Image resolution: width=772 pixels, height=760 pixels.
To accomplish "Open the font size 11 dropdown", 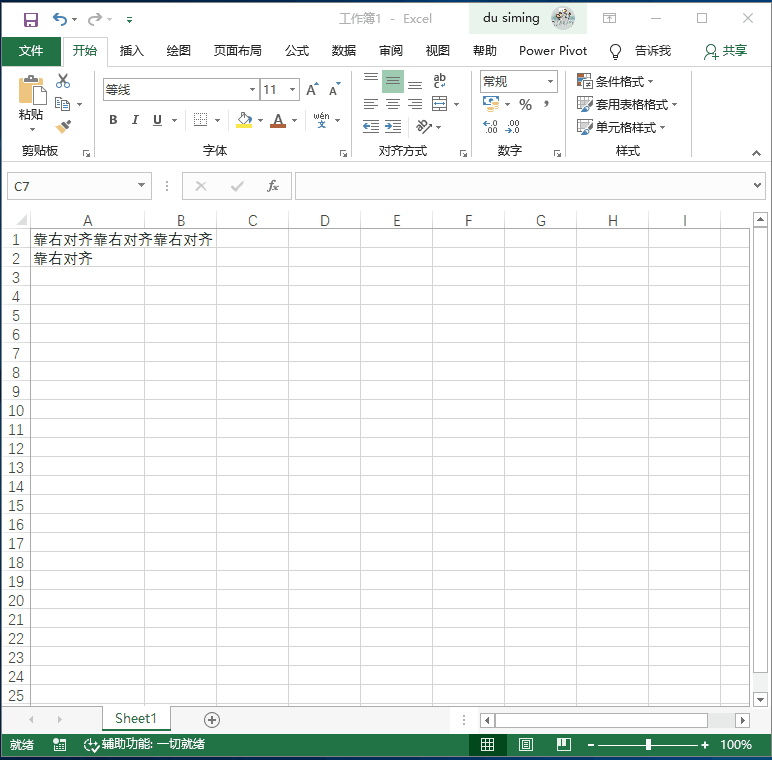I will [292, 90].
